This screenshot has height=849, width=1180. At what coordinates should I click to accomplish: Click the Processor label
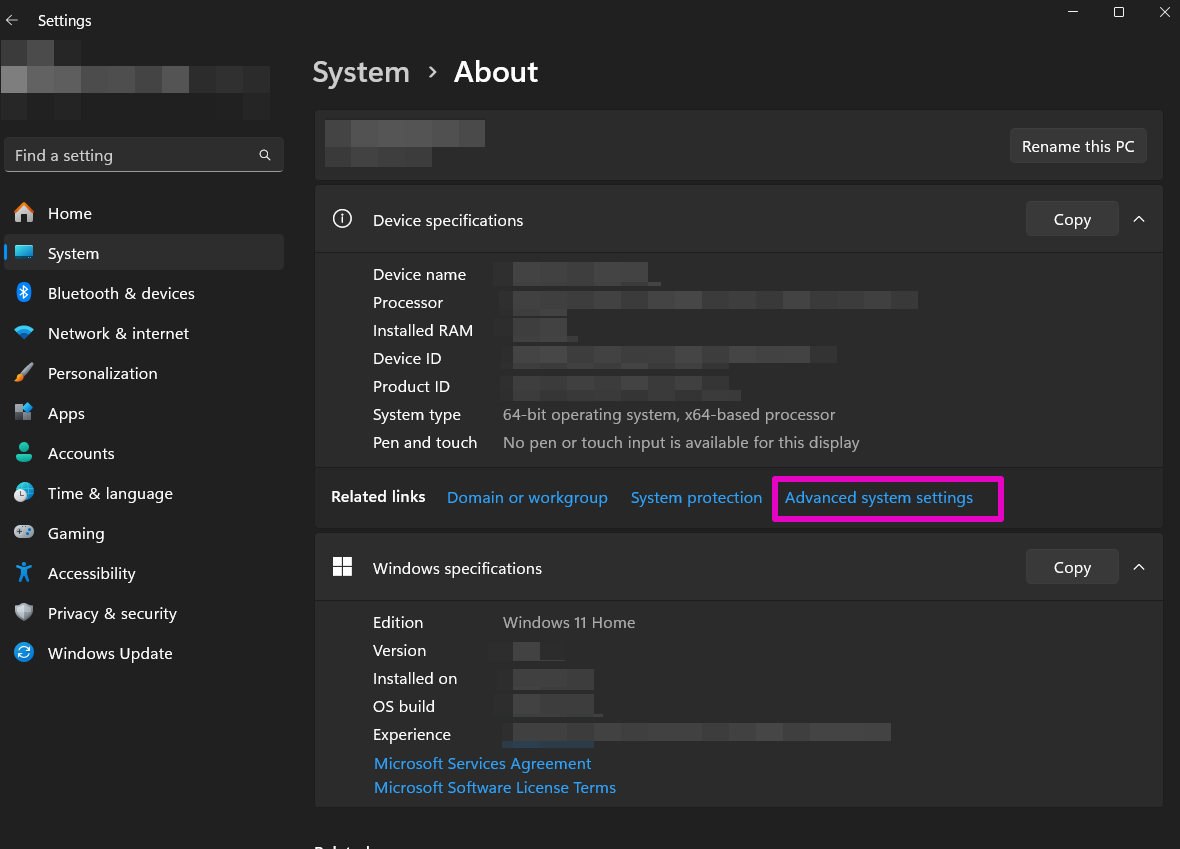point(408,303)
